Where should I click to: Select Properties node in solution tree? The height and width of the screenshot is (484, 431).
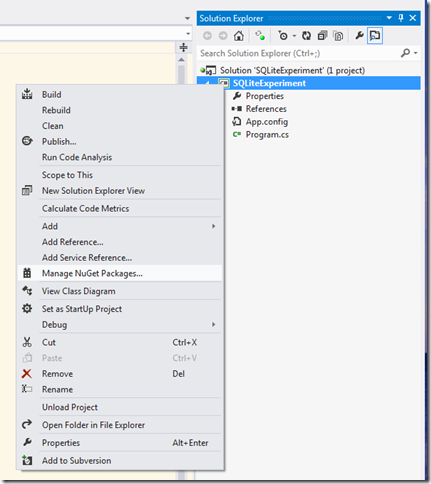(x=265, y=96)
